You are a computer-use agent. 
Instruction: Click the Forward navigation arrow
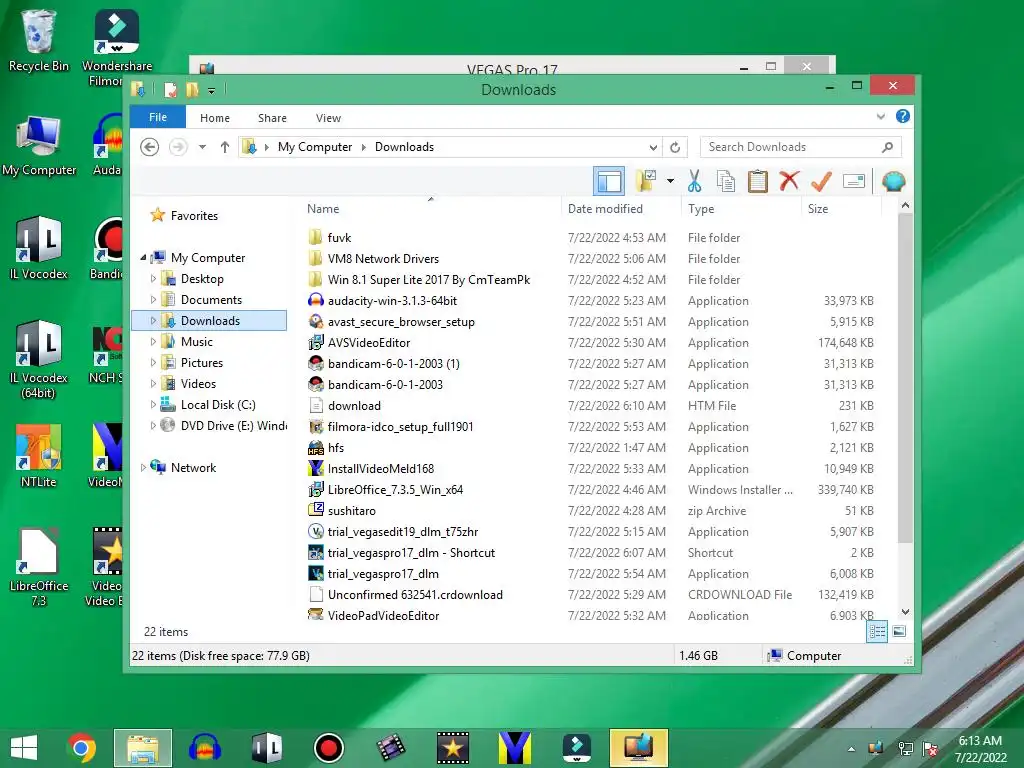[x=178, y=147]
